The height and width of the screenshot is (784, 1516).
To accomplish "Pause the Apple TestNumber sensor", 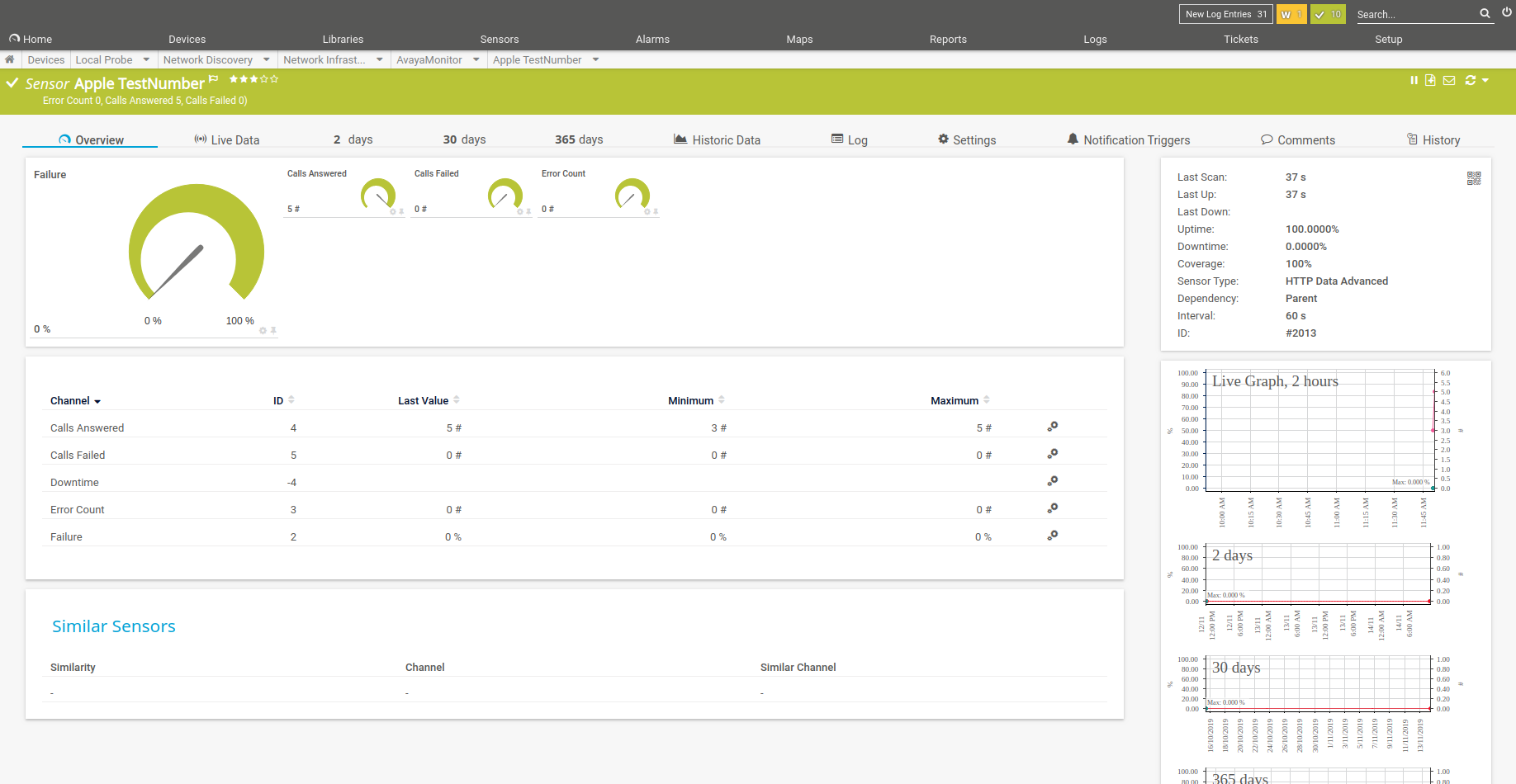I will coord(1414,80).
